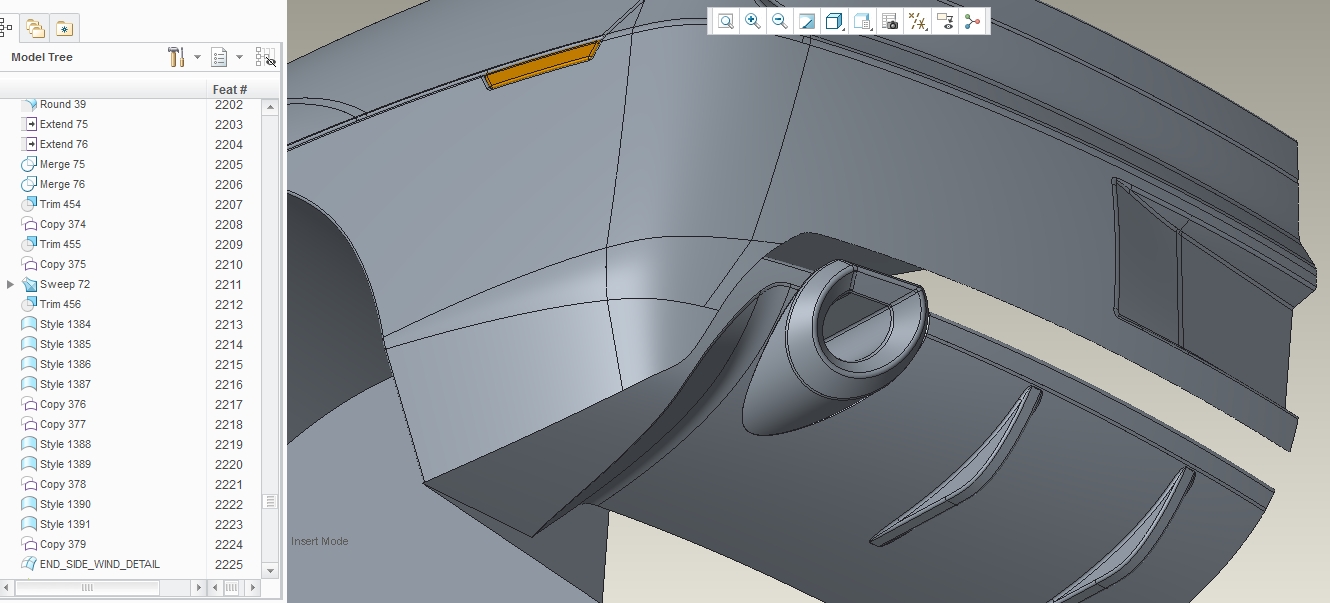The width and height of the screenshot is (1330, 603).
Task: Open Show dropdown arrow beside list icon
Action: (240, 57)
